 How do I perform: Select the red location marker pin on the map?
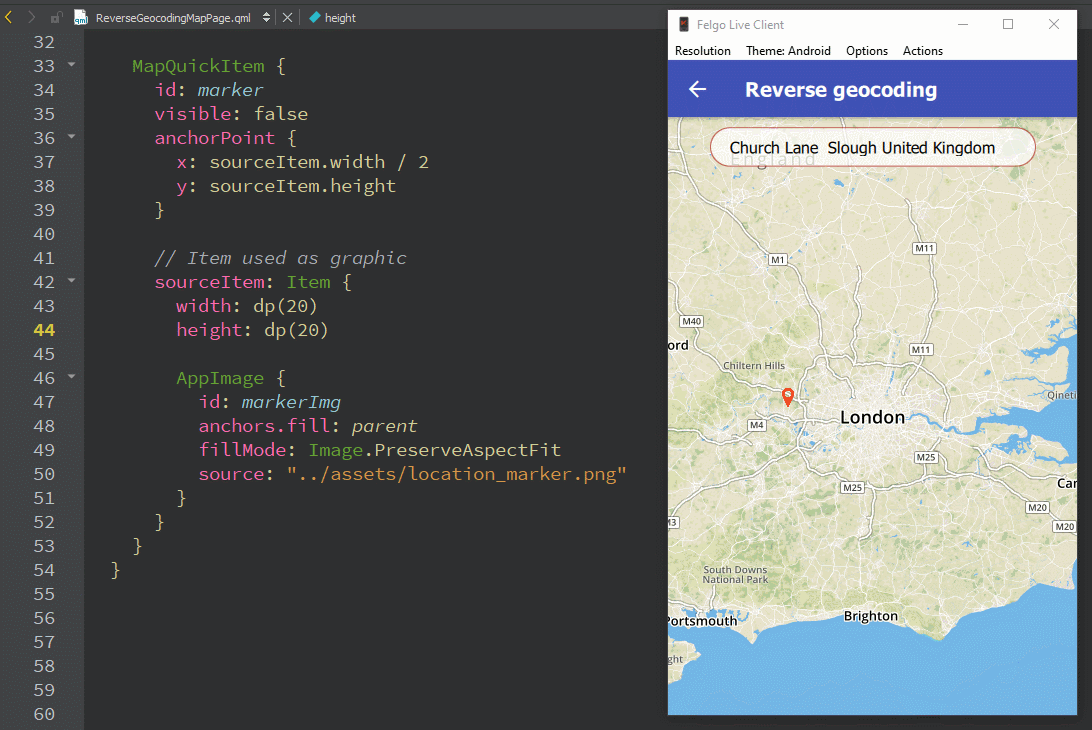click(x=788, y=396)
